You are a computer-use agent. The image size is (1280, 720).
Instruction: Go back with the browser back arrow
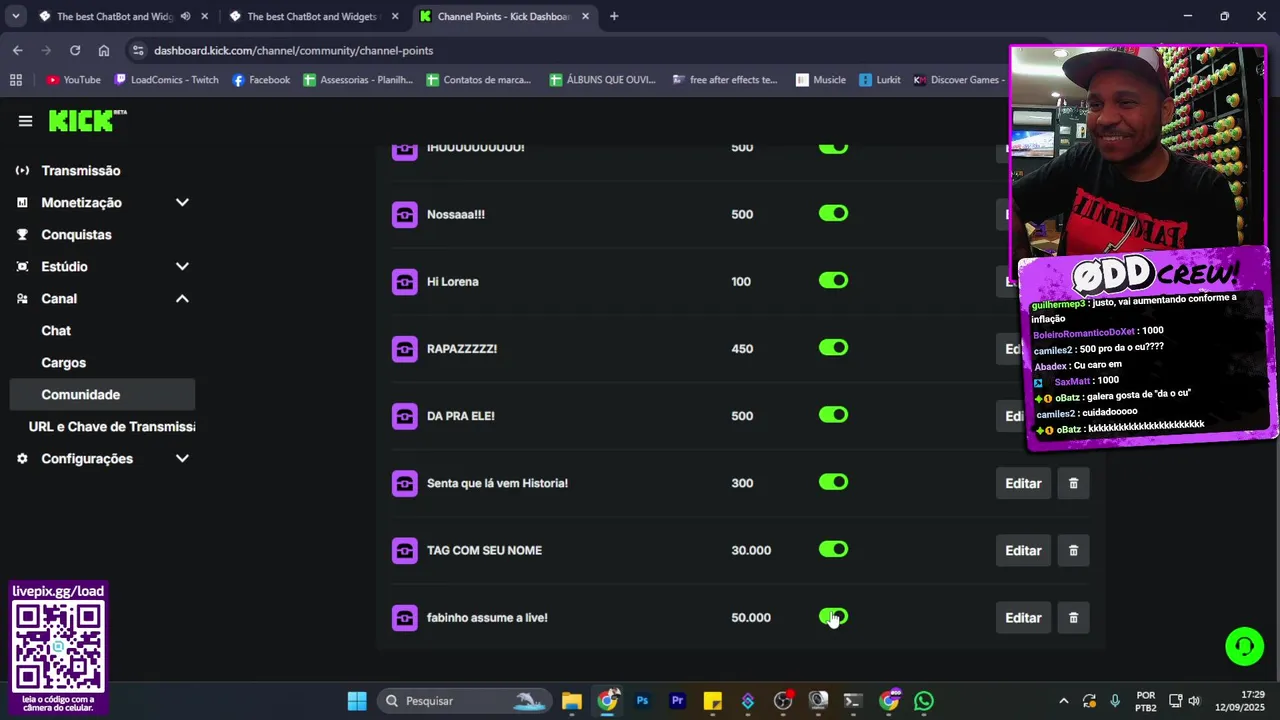[x=18, y=50]
